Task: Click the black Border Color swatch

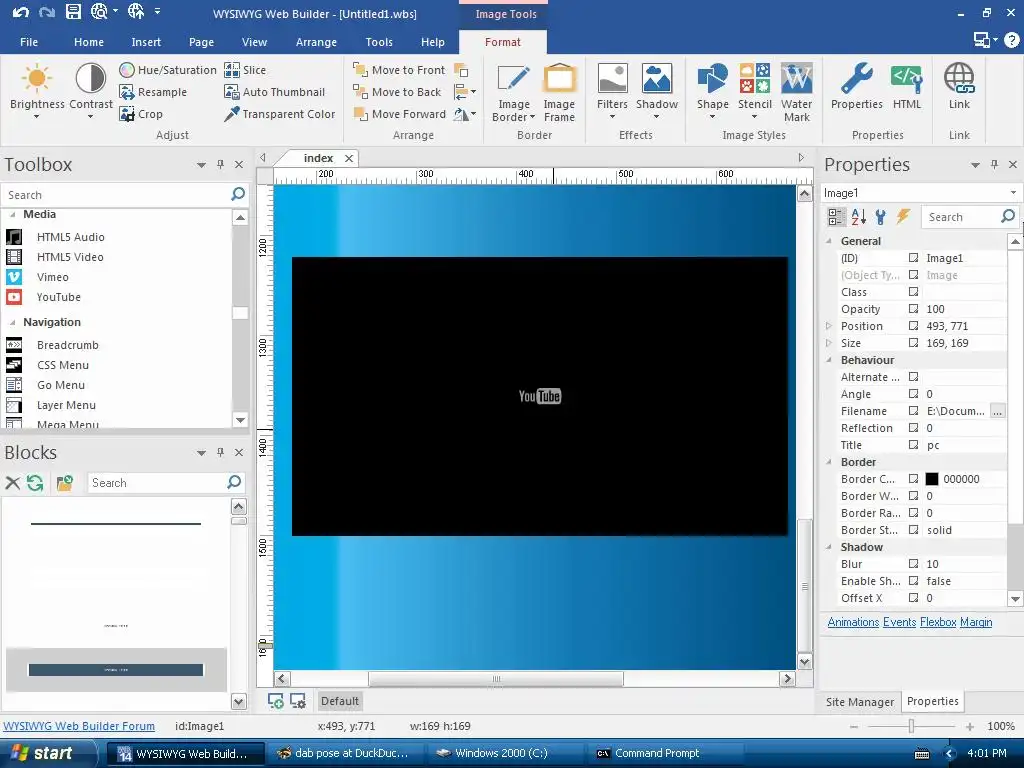Action: point(932,479)
